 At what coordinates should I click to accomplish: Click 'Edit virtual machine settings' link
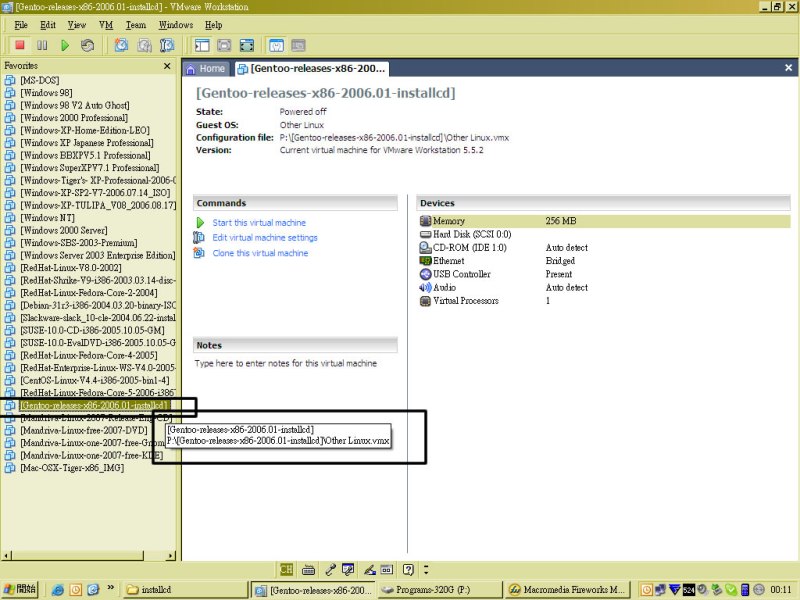tap(264, 238)
